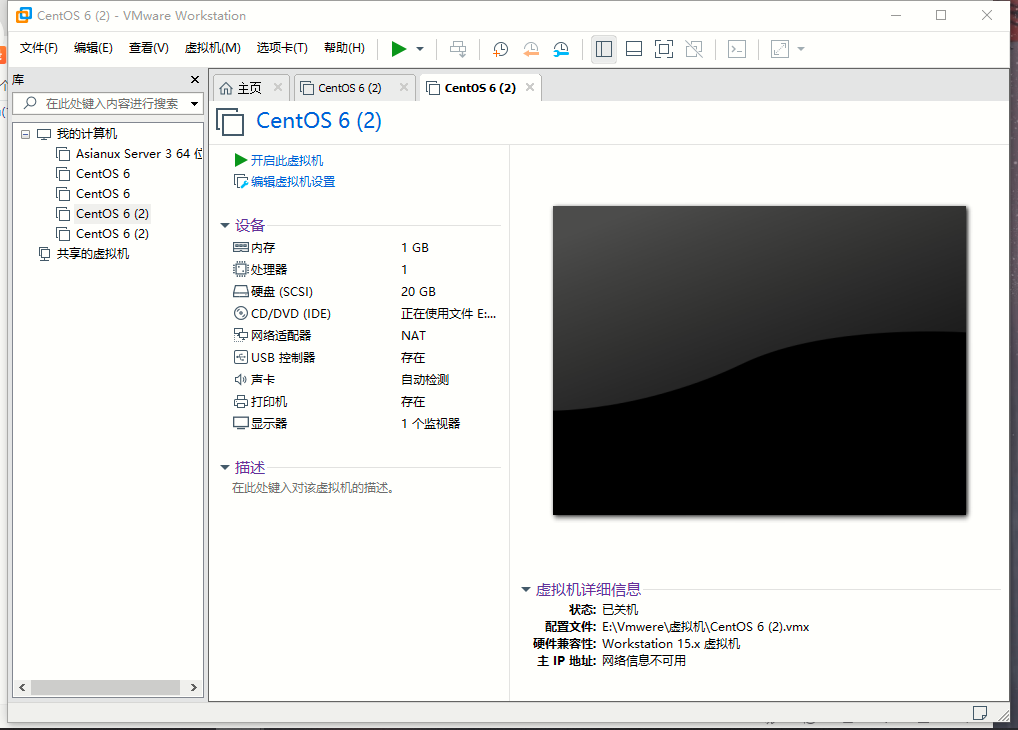
Task: Toggle Unity mode toolbar icon
Action: click(x=694, y=49)
